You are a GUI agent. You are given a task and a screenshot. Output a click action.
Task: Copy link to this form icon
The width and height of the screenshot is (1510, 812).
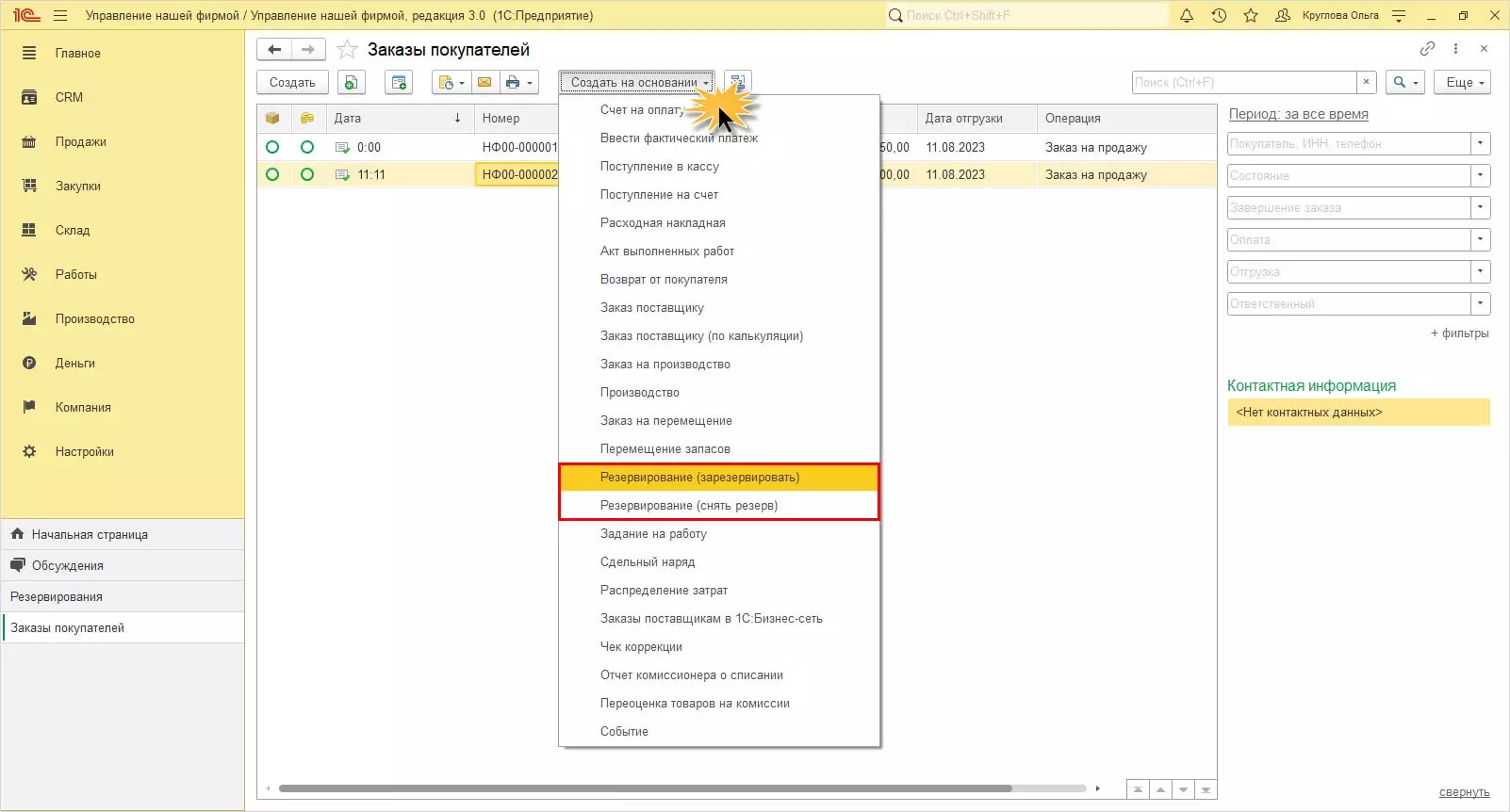(1427, 49)
